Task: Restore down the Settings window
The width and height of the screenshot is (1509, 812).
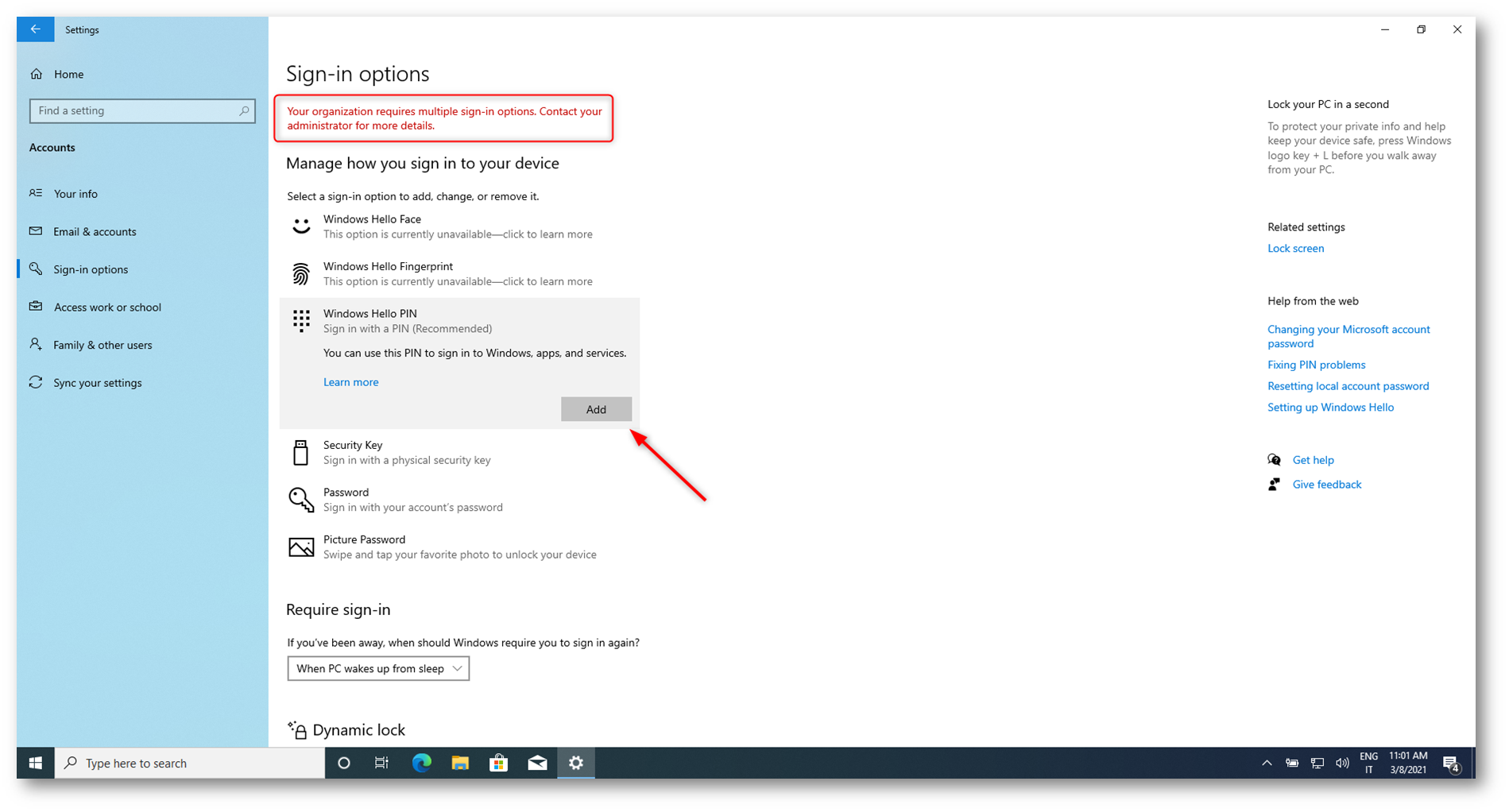Action: (x=1421, y=29)
